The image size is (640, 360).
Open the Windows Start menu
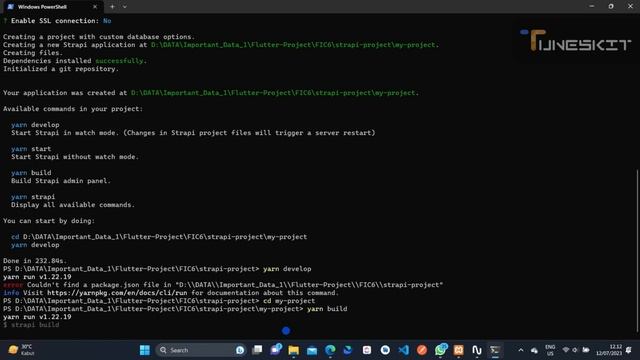[x=144, y=350]
